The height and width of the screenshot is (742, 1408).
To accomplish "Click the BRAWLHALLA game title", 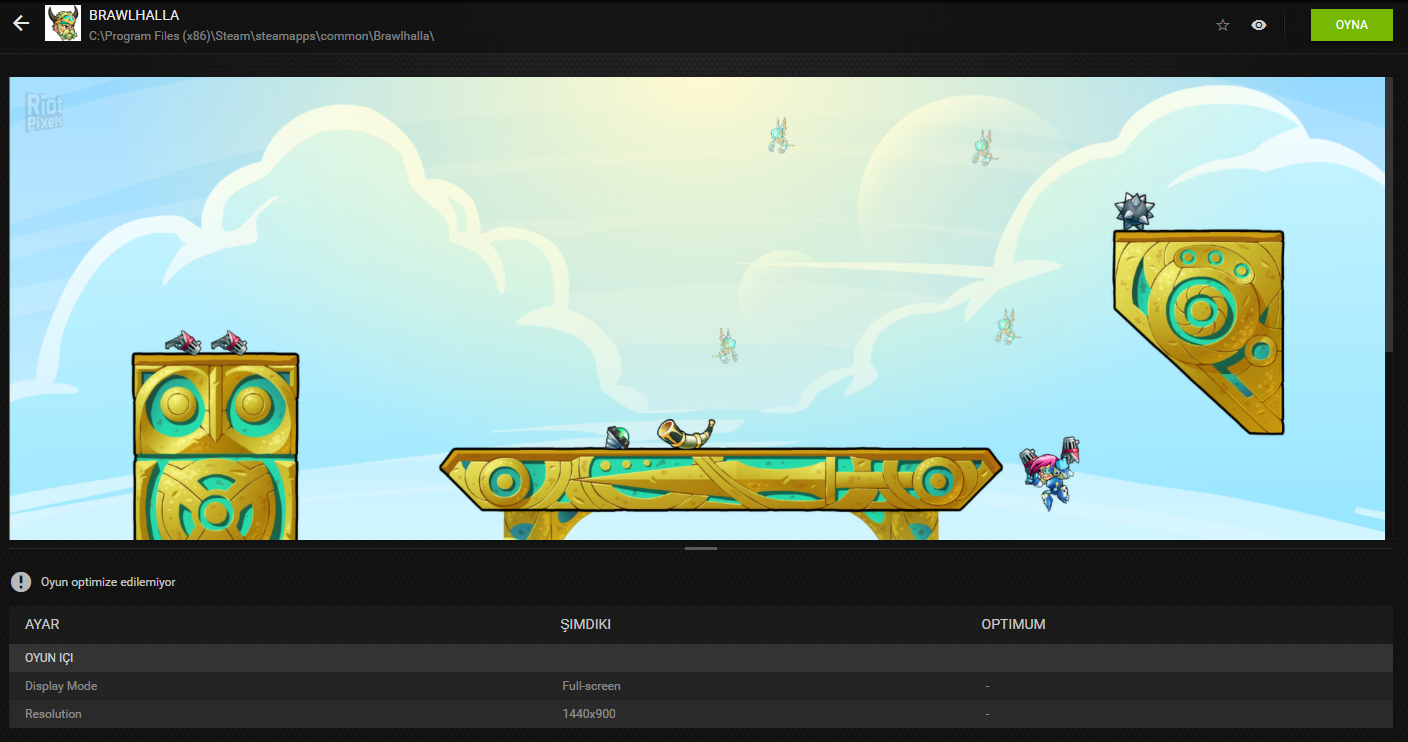I will click(x=134, y=15).
